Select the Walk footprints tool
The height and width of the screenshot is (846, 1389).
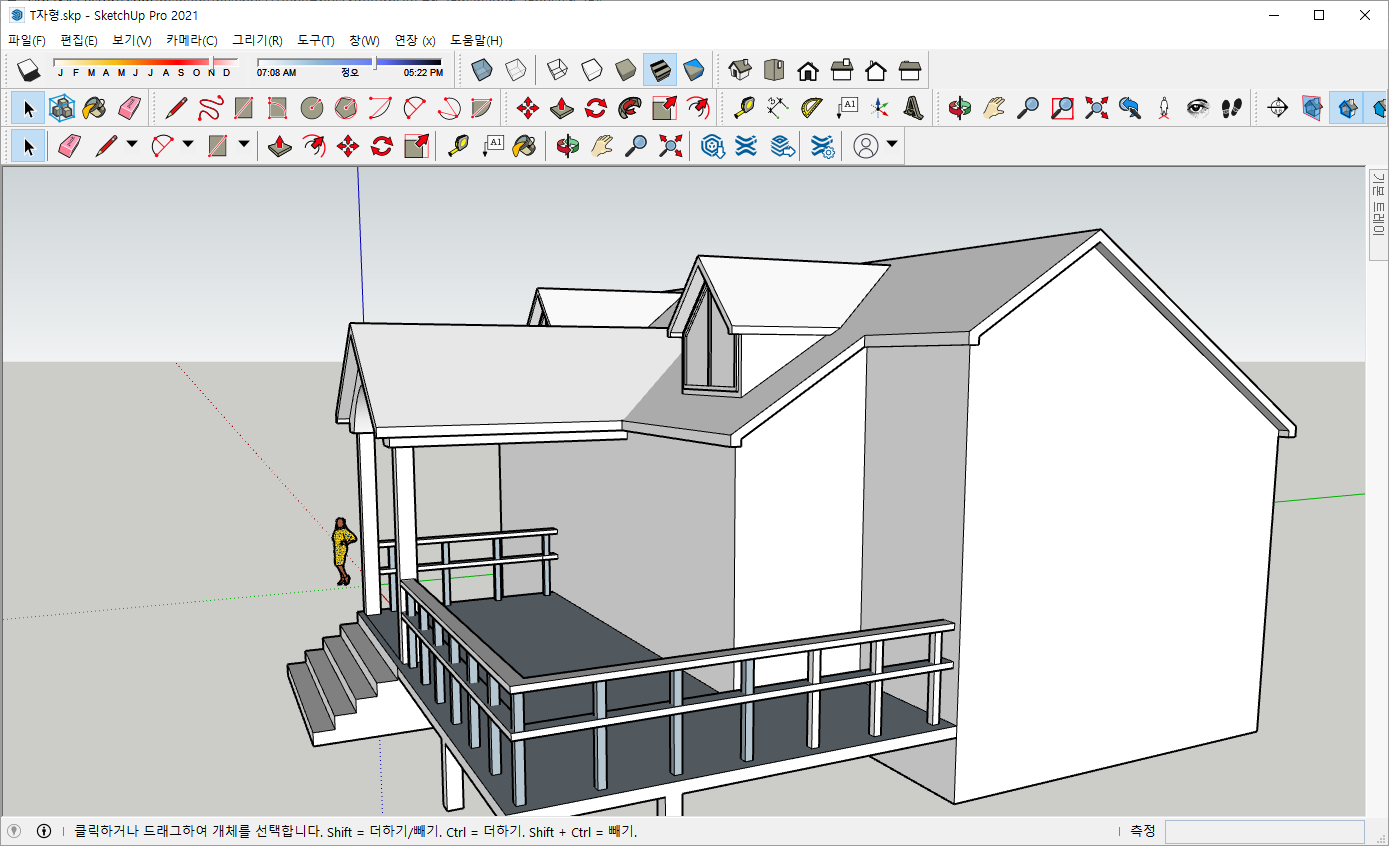pyautogui.click(x=1232, y=107)
